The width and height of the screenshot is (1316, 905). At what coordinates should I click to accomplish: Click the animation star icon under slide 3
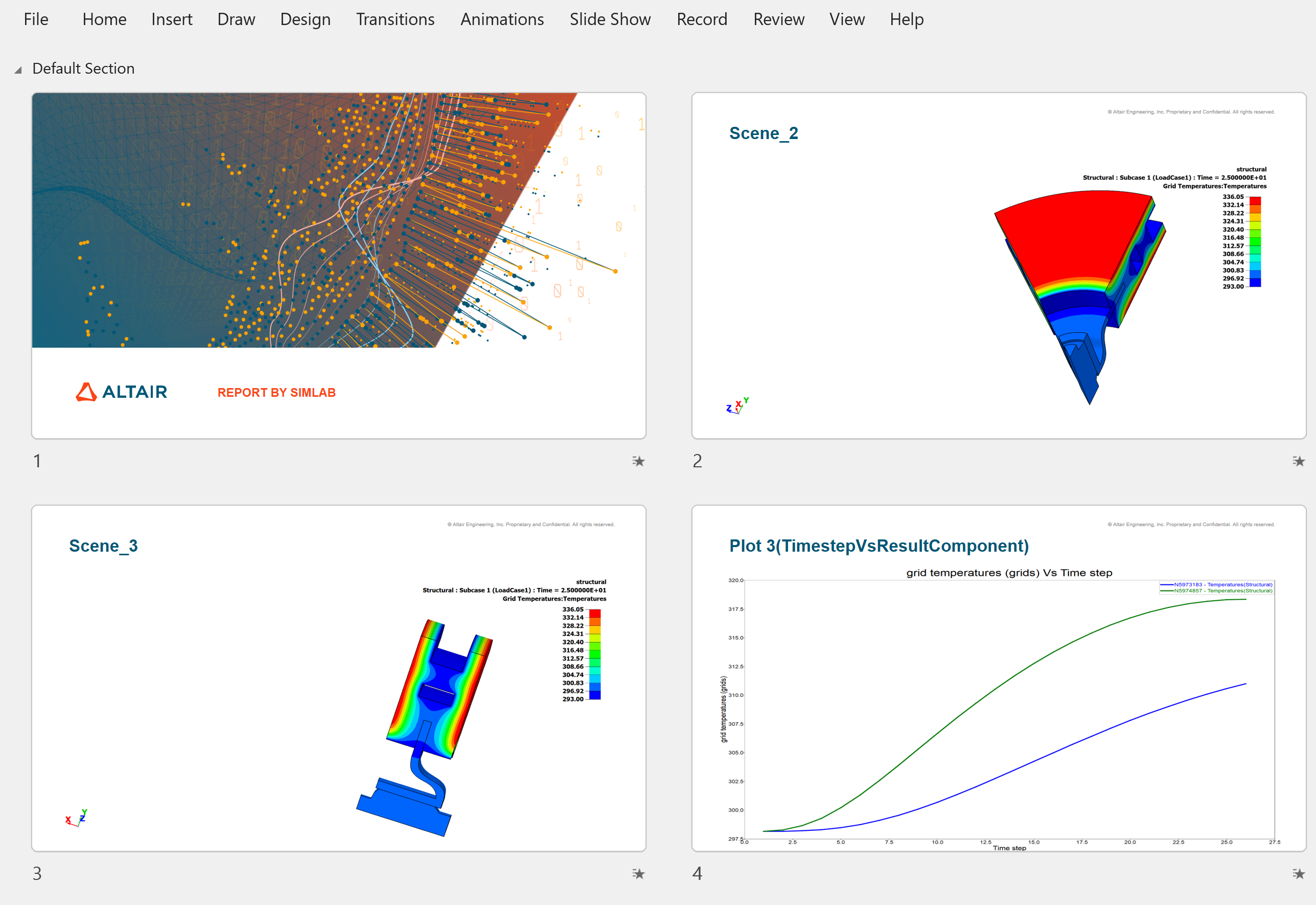coord(638,873)
